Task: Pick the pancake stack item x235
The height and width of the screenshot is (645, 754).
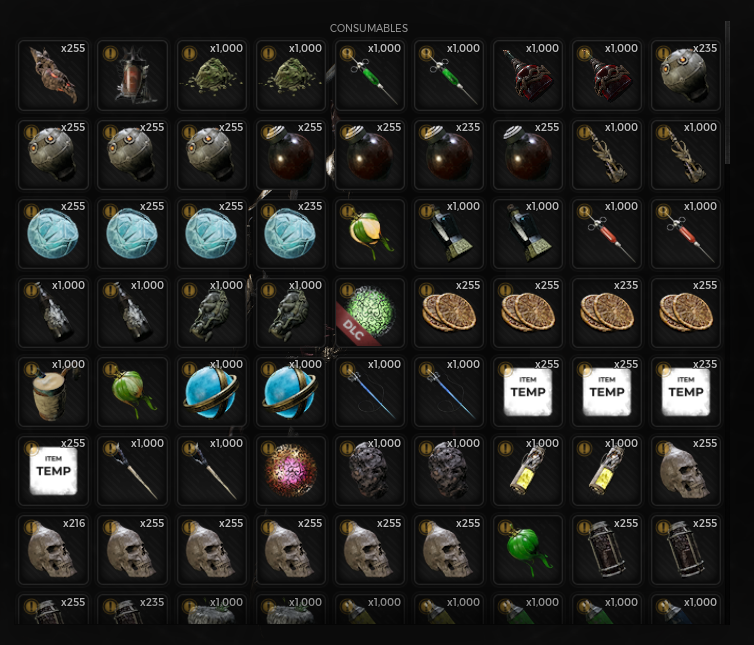Action: 606,312
